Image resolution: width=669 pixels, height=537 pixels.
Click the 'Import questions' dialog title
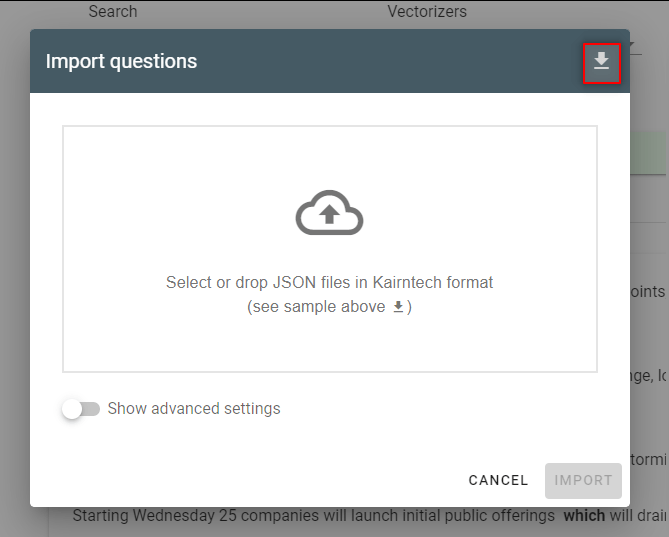pyautogui.click(x=121, y=61)
